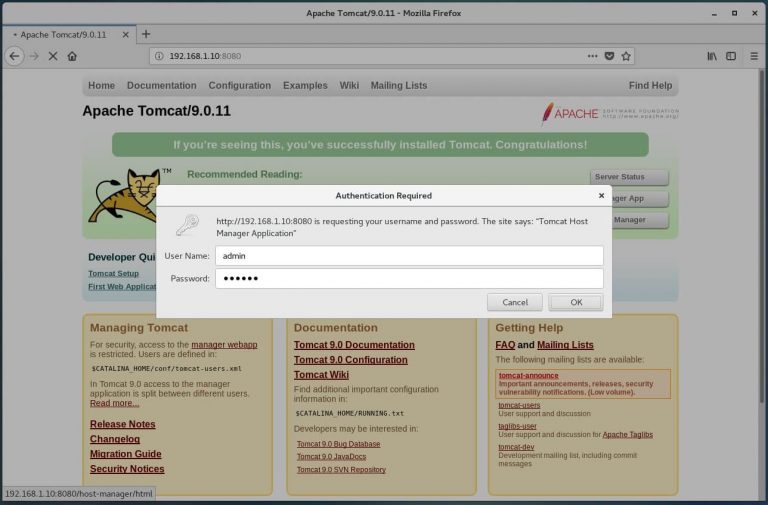Open the Examples navigation item
The width and height of the screenshot is (768, 505).
click(x=305, y=85)
